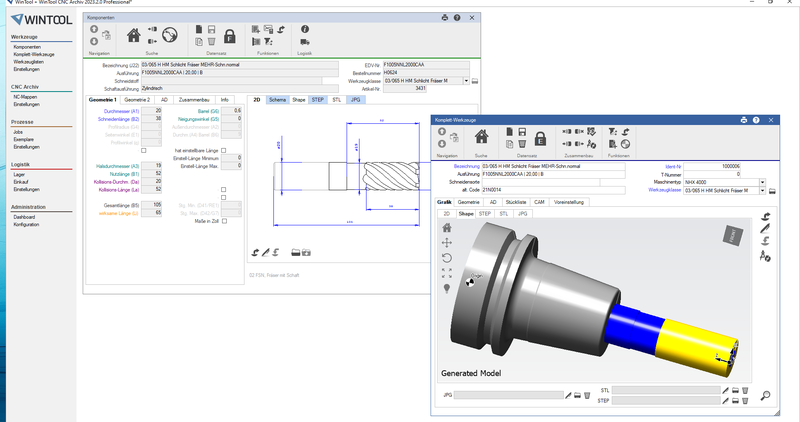Viewport: 800px width, 422px height.
Task: Open help in Komponenten title bar
Action: coord(457,17)
